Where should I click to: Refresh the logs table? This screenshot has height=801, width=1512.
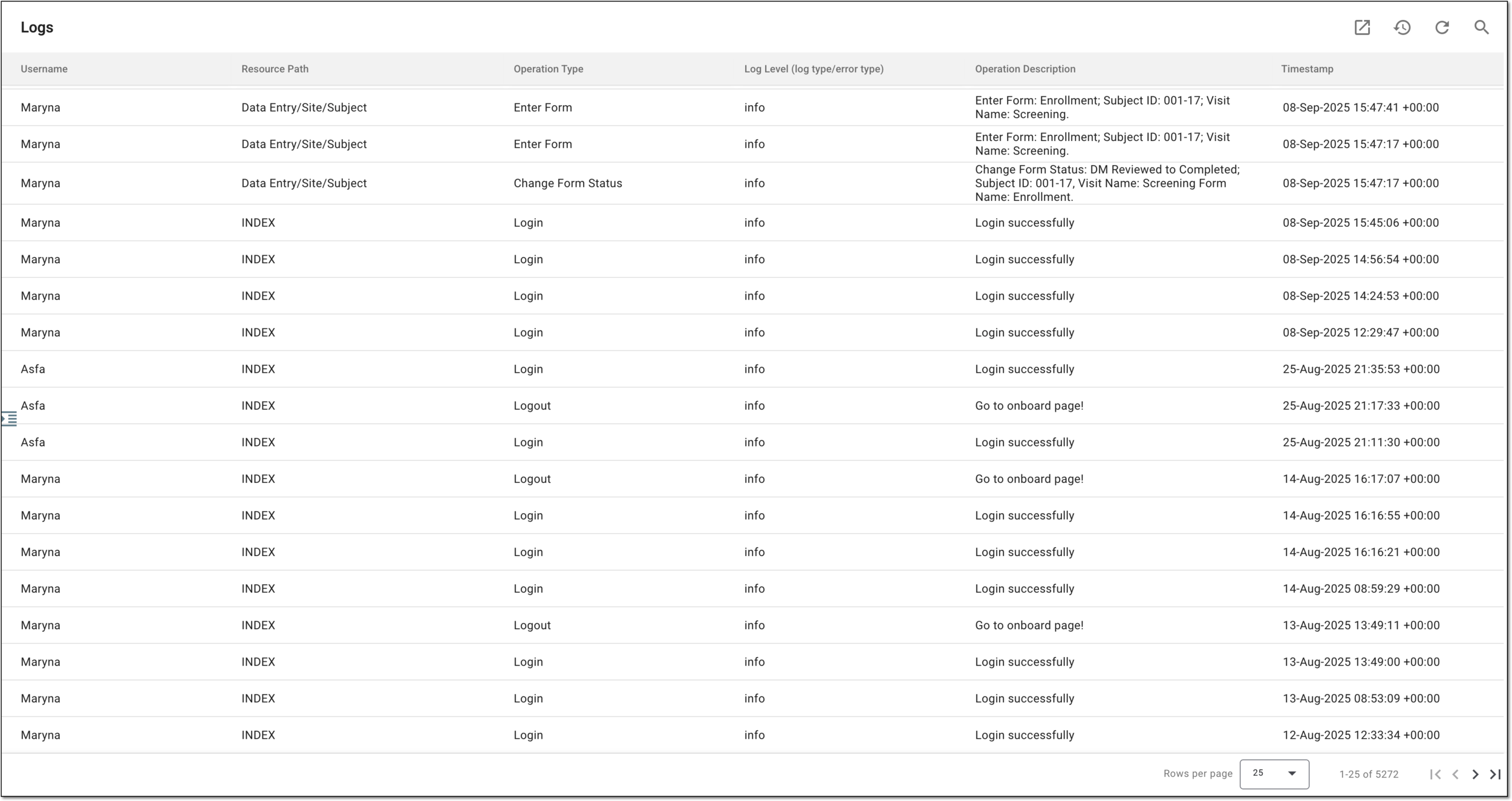tap(1442, 27)
